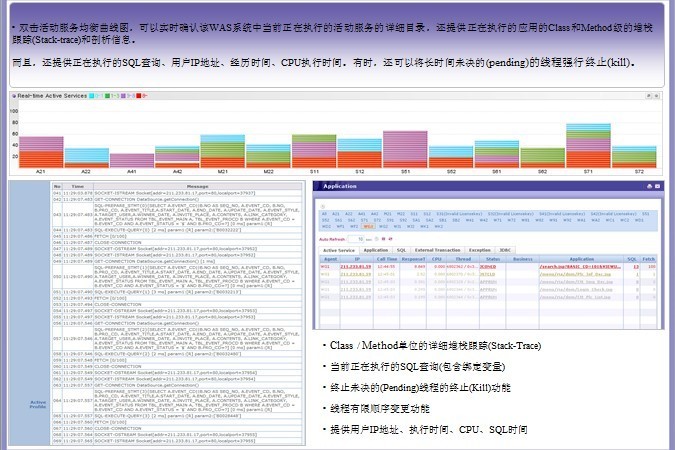Switch to the External Transaction tab
675x450 pixels.
[439, 250]
